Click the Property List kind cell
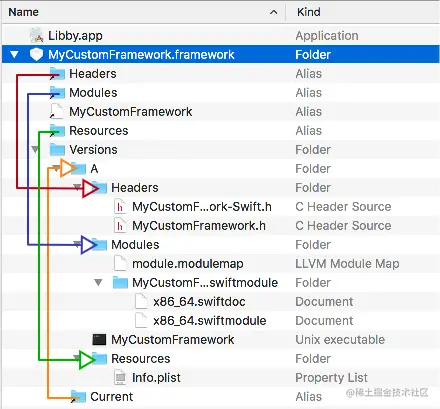The height and width of the screenshot is (409, 440). pyautogui.click(x=331, y=377)
